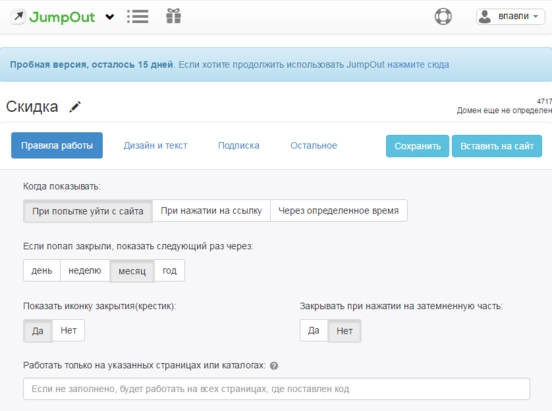Switch to the 'Дизайн и текст' tab

coord(155,145)
